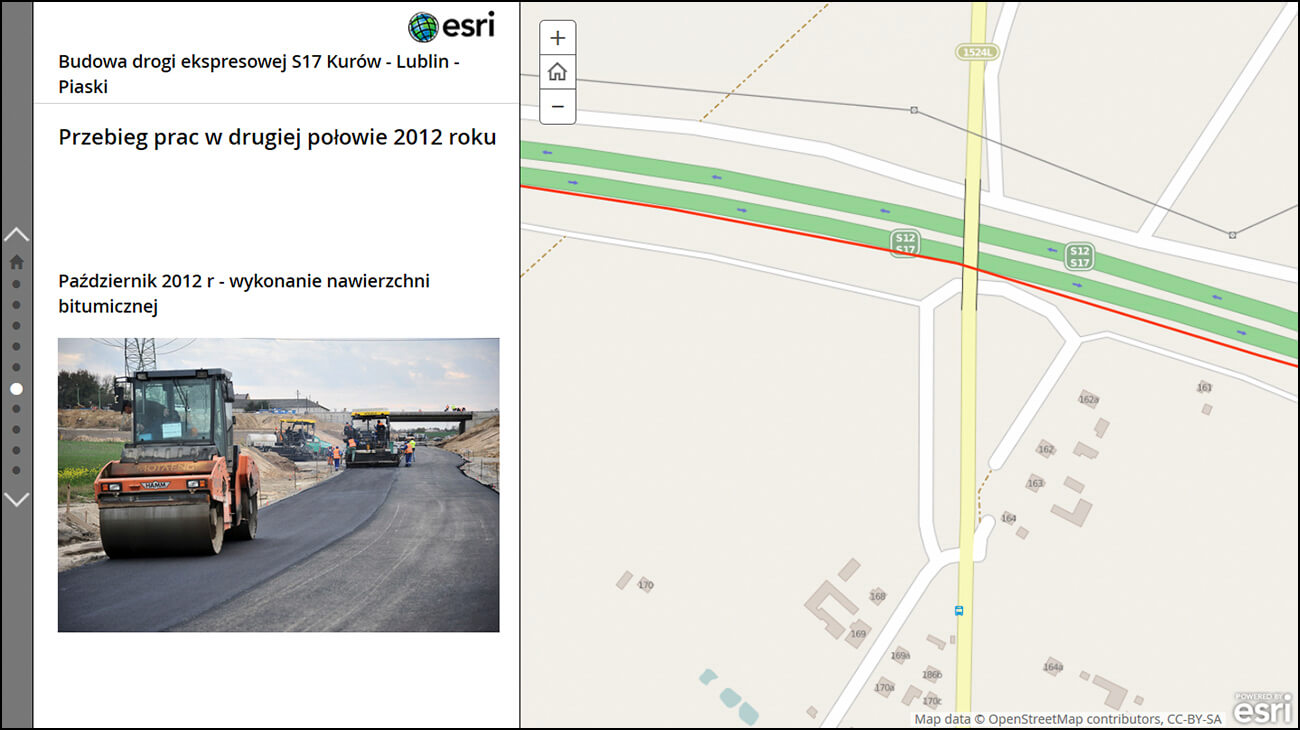Zoom out of the map
Viewport: 1300px width, 730px height.
[x=557, y=106]
